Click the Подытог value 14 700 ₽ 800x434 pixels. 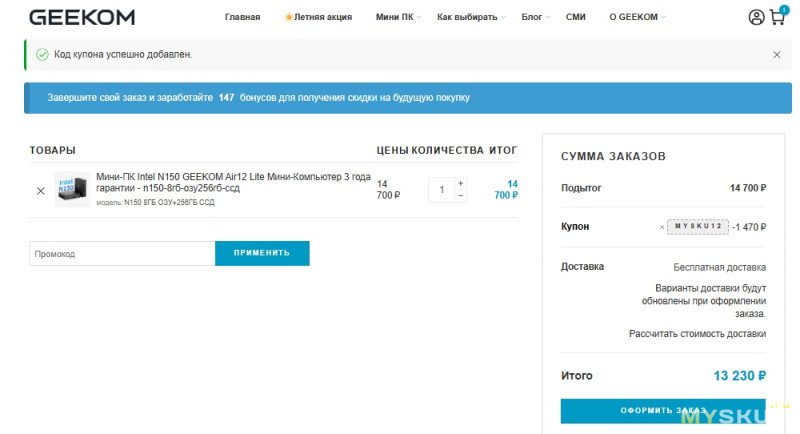(747, 188)
